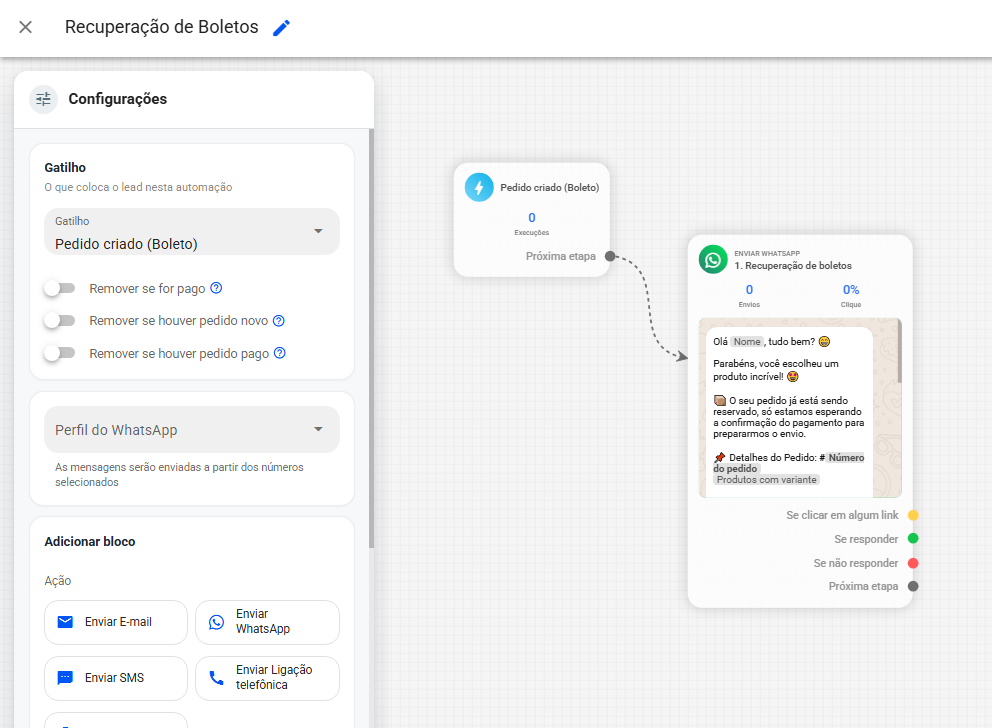Click the chat bubble icon in Enviar SMS
The width and height of the screenshot is (992, 728).
65,678
